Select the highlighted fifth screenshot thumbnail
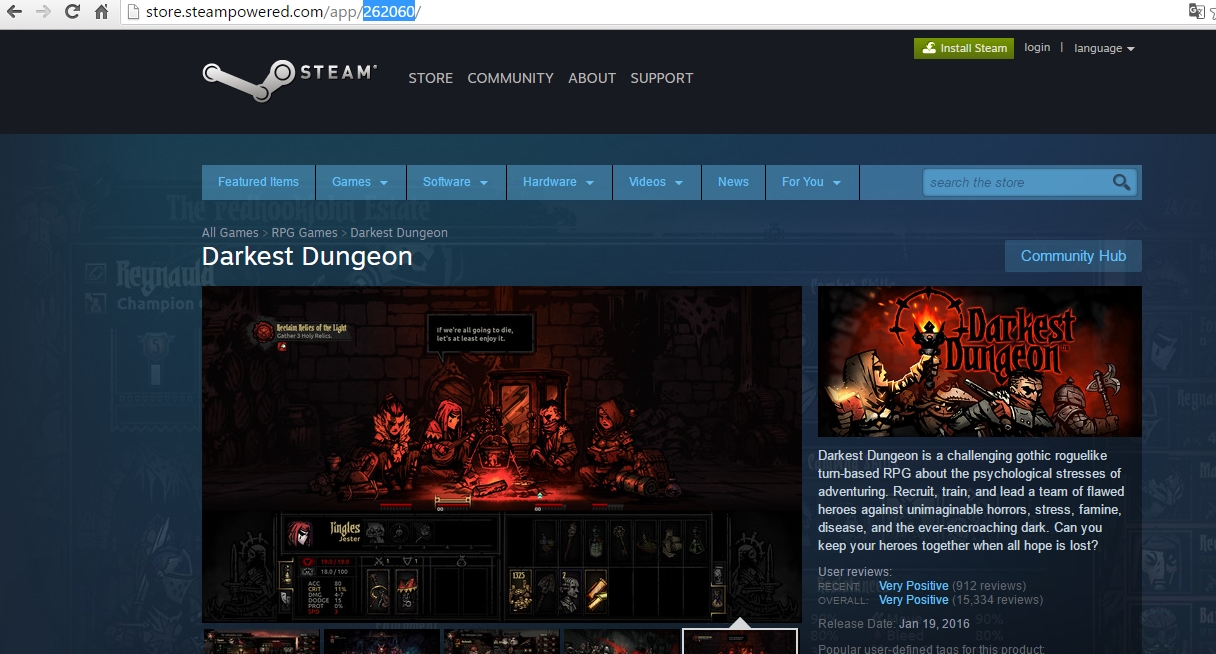Screen dimensions: 1216x654 (740, 641)
